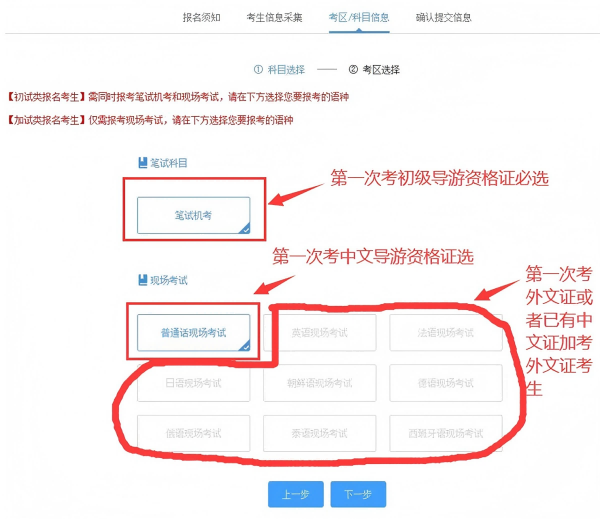Toggle the 普通话现场考试 option
The width and height of the screenshot is (600, 519).
click(x=193, y=332)
